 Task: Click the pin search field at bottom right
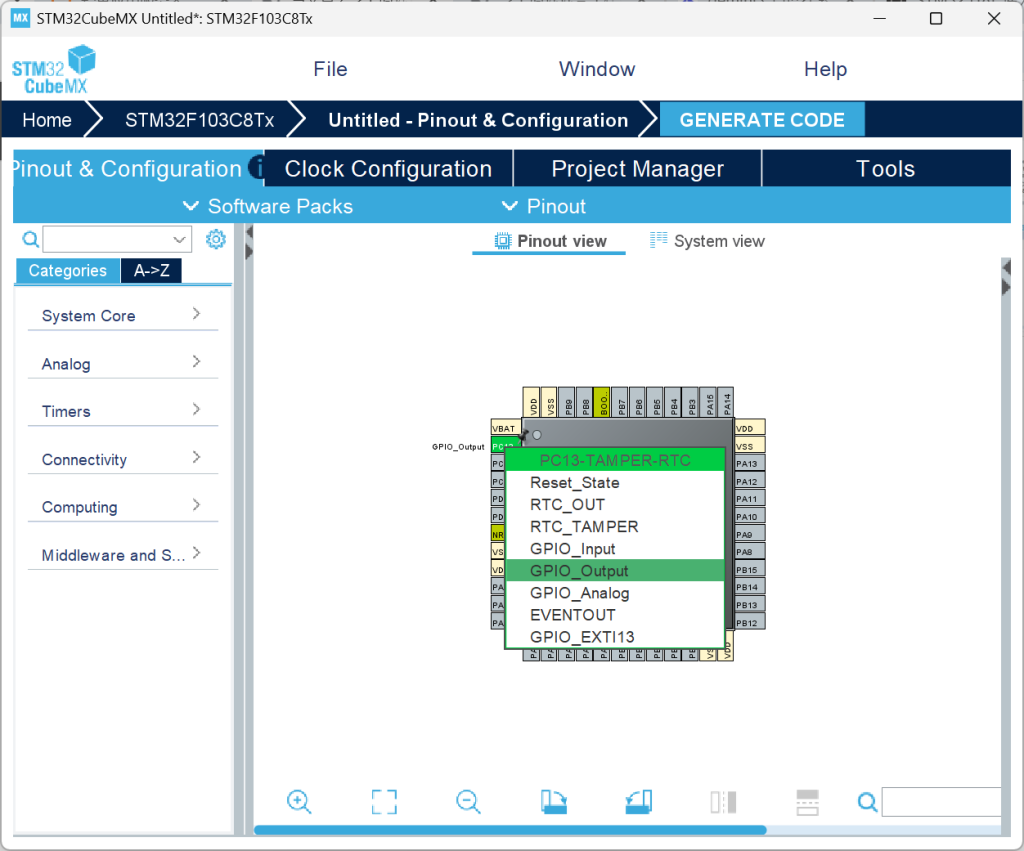tap(940, 801)
